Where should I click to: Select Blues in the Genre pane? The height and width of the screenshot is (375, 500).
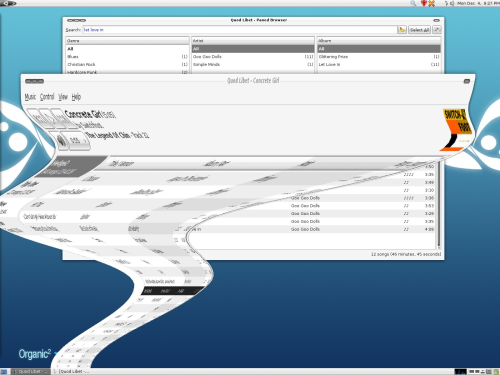[127, 57]
